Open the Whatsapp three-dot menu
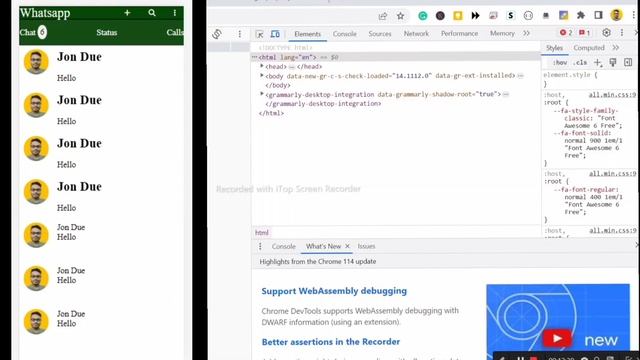Viewport: 640px width, 360px height. pyautogui.click(x=175, y=13)
